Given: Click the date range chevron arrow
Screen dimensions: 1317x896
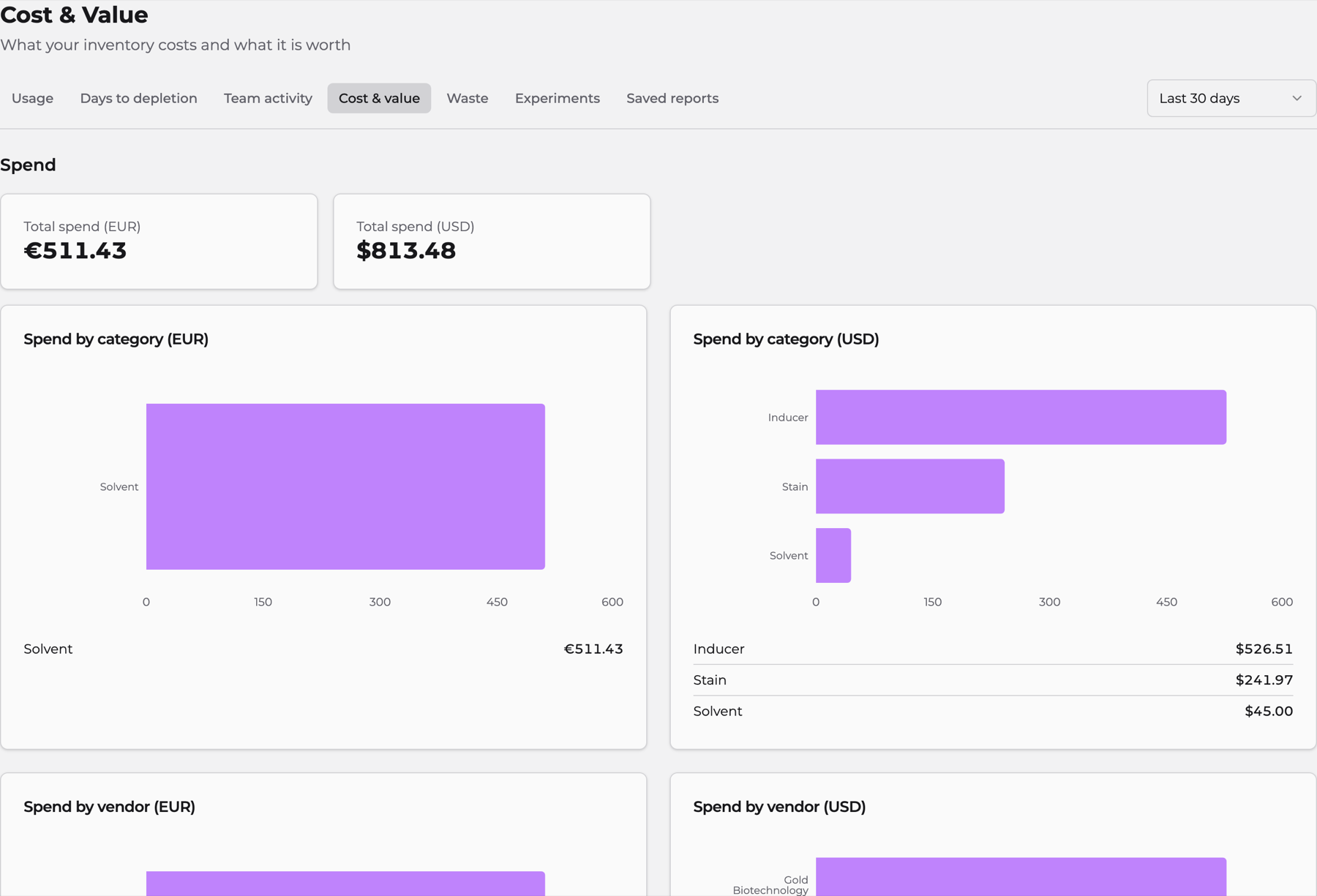Looking at the screenshot, I should pyautogui.click(x=1297, y=98).
